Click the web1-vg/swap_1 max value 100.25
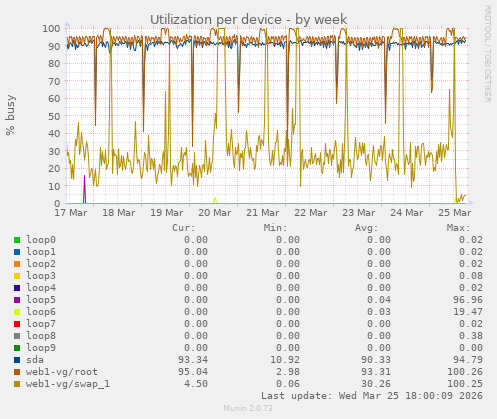497x419 pixels. [465, 384]
